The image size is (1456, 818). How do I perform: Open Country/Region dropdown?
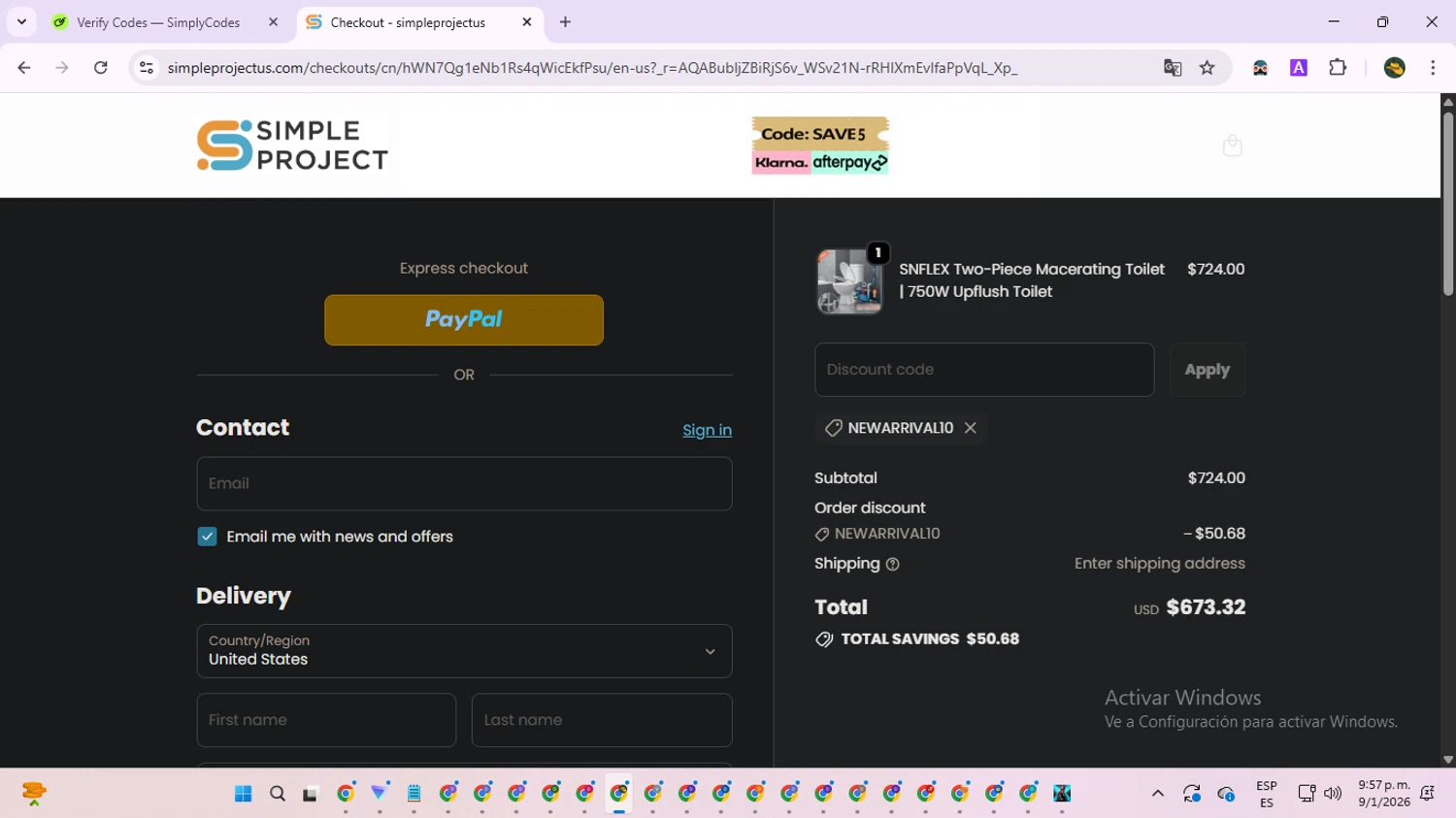[464, 651]
